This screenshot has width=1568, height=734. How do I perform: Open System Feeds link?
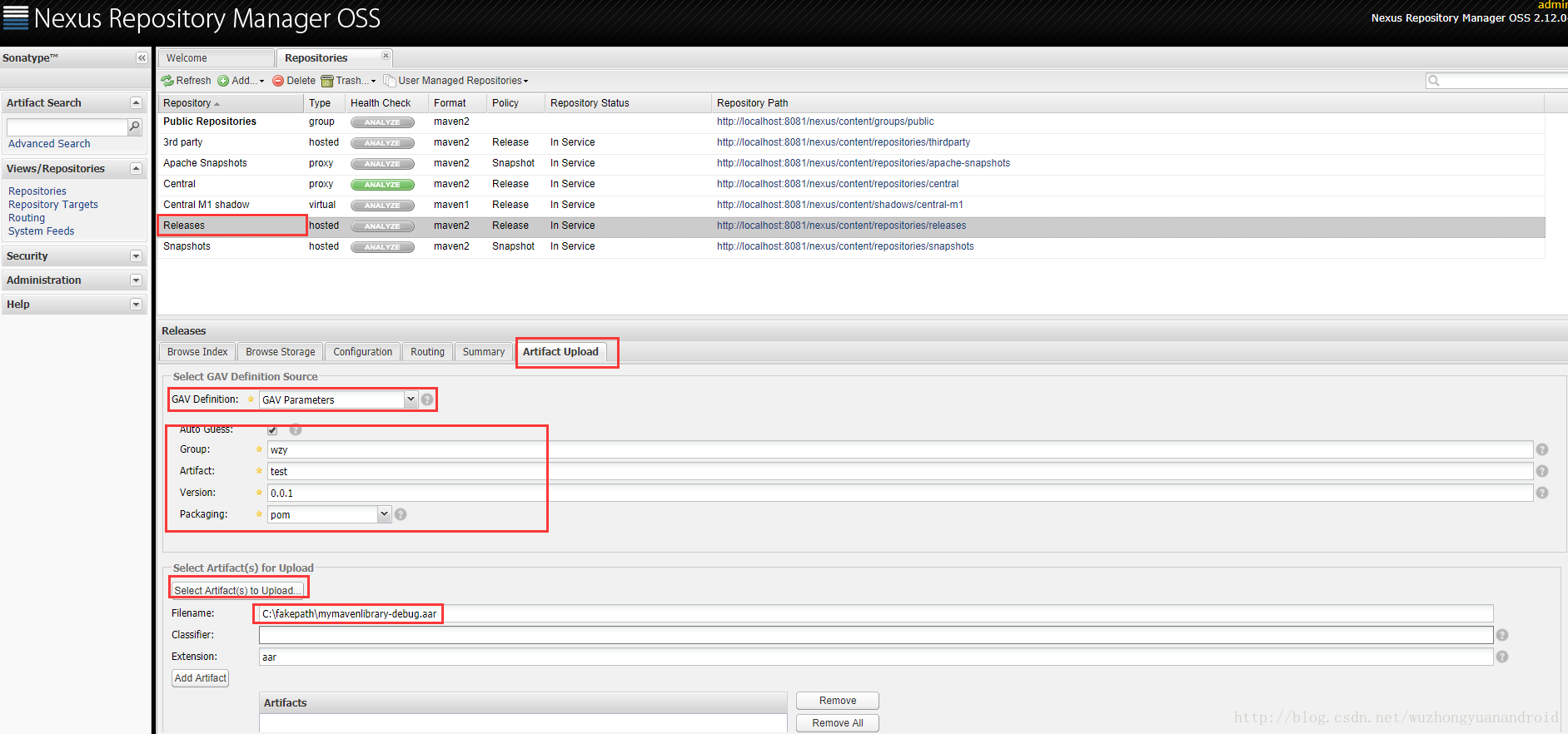click(x=42, y=231)
